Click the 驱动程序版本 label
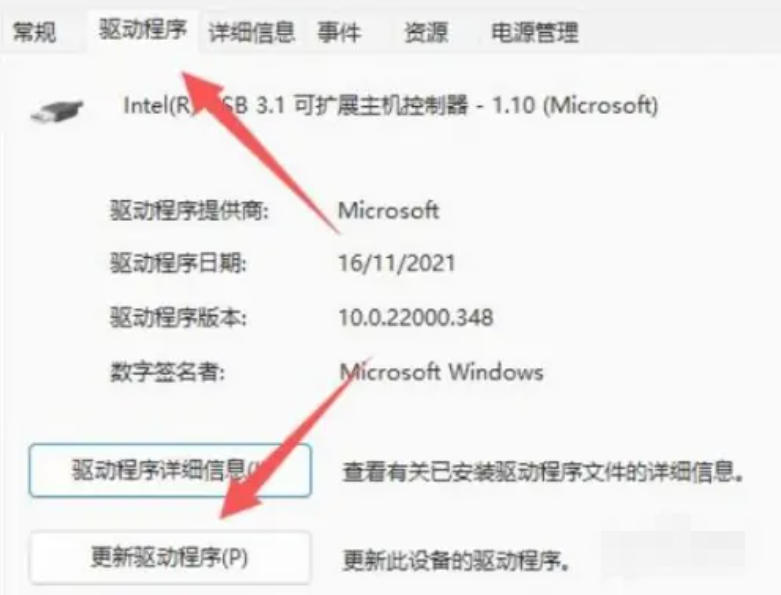The height and width of the screenshot is (595, 781). tap(178, 318)
